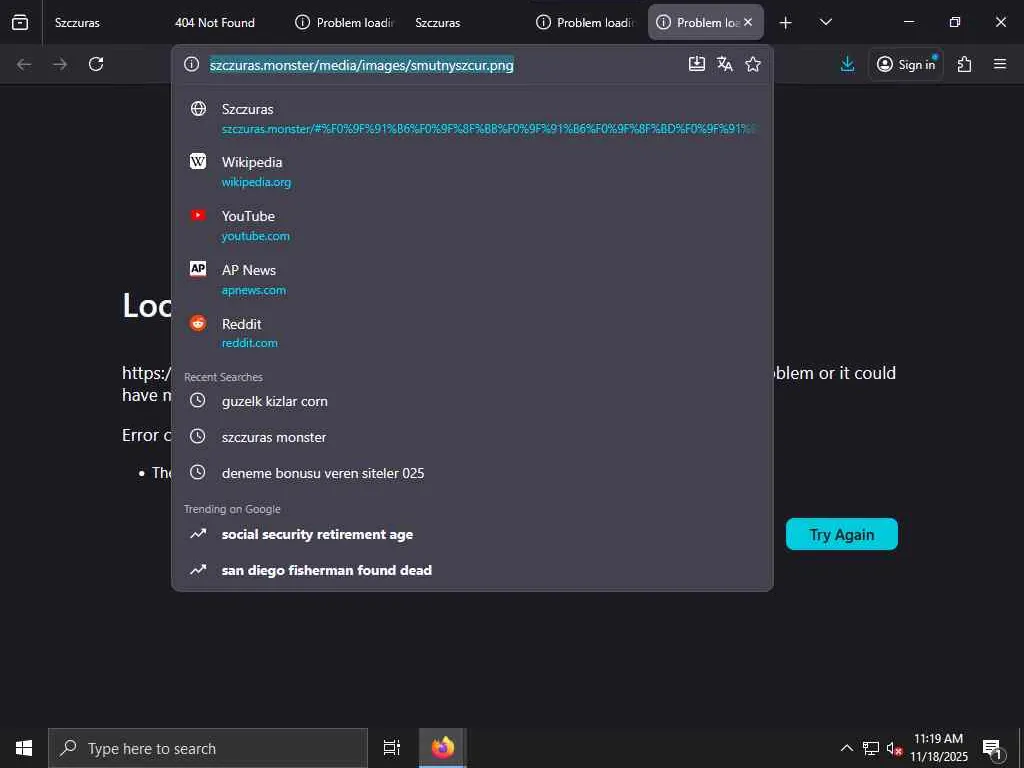Restore down the Firefox window
Viewport: 1024px width, 768px height.
[x=955, y=22]
